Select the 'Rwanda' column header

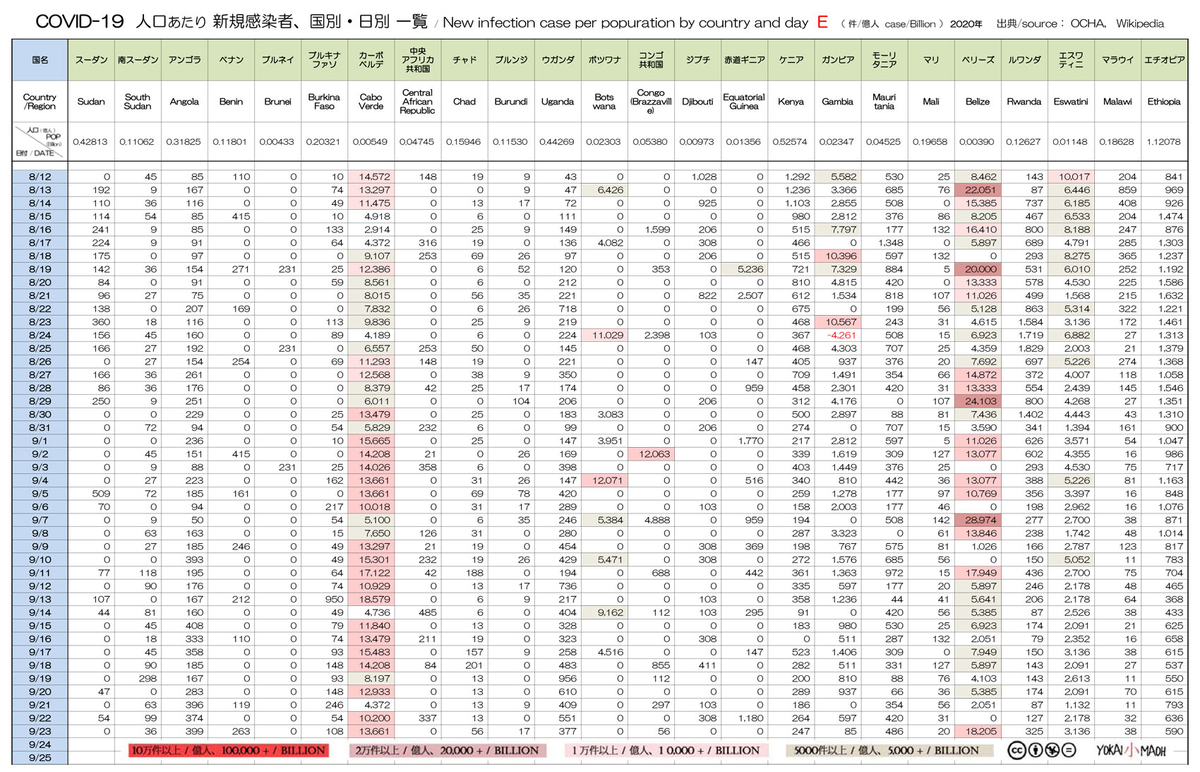[x=1023, y=102]
